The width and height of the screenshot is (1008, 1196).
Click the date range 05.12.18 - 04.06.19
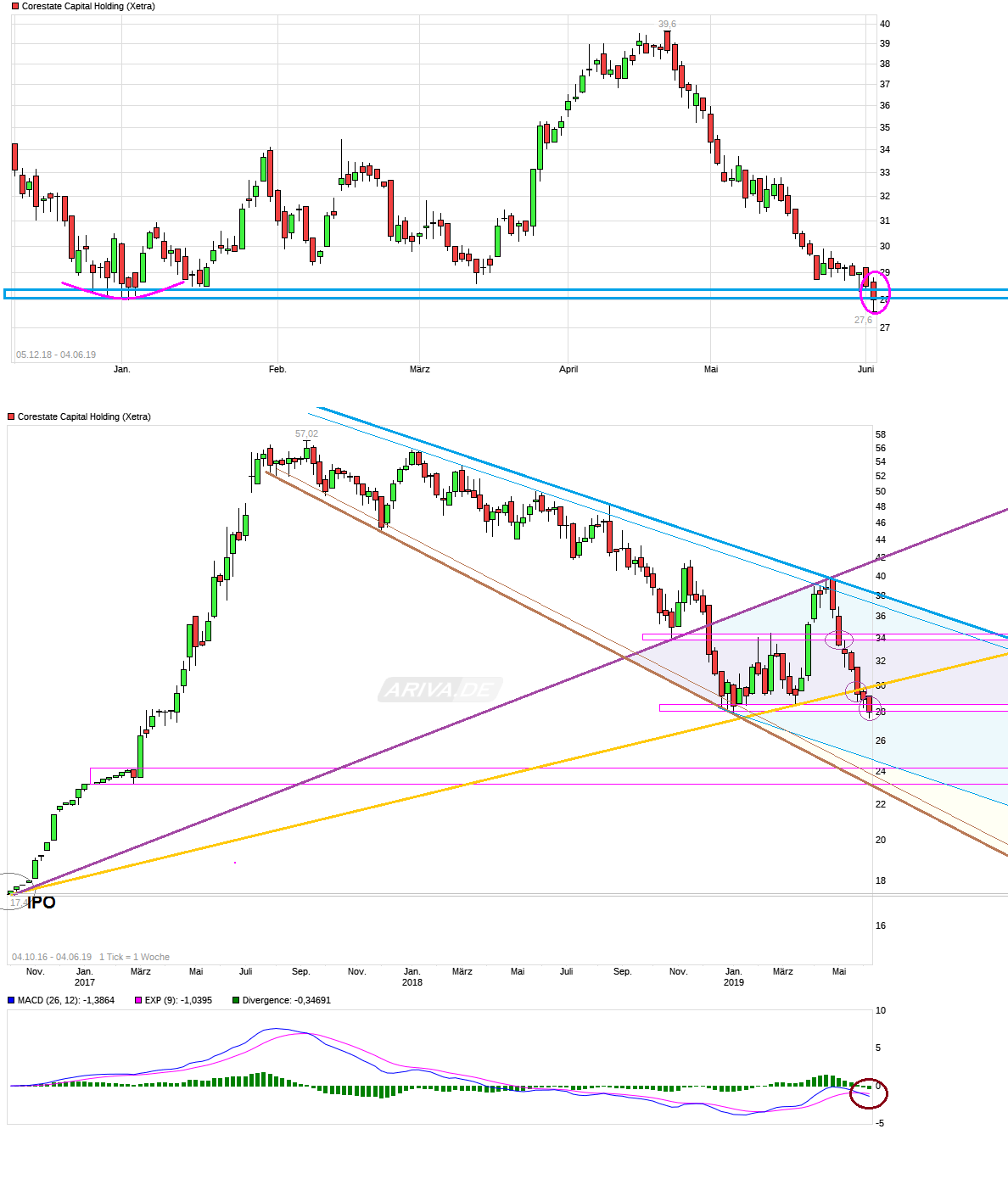click(55, 355)
